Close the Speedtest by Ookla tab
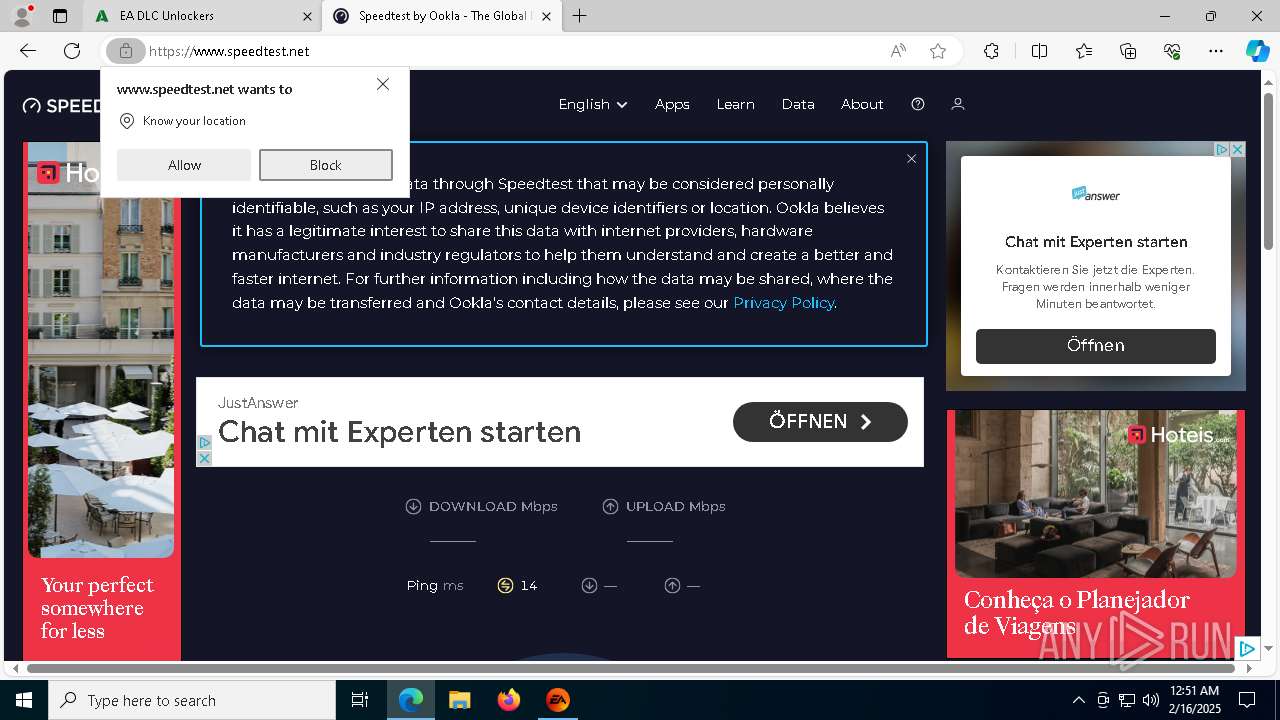Viewport: 1280px width, 720px height. (546, 16)
